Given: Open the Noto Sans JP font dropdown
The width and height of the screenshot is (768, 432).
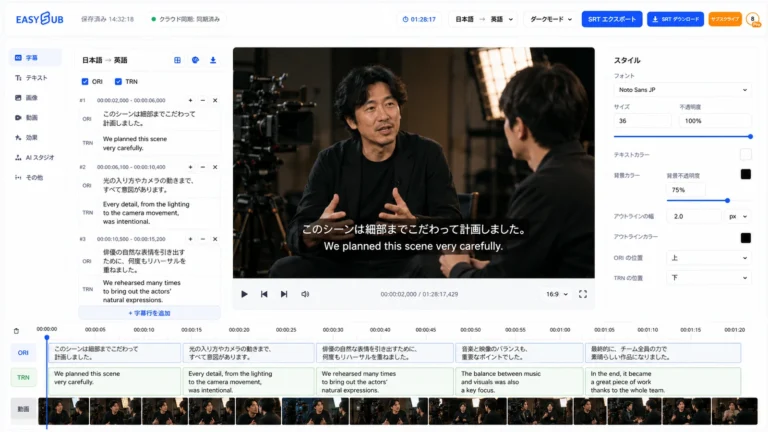Looking at the screenshot, I should [682, 90].
